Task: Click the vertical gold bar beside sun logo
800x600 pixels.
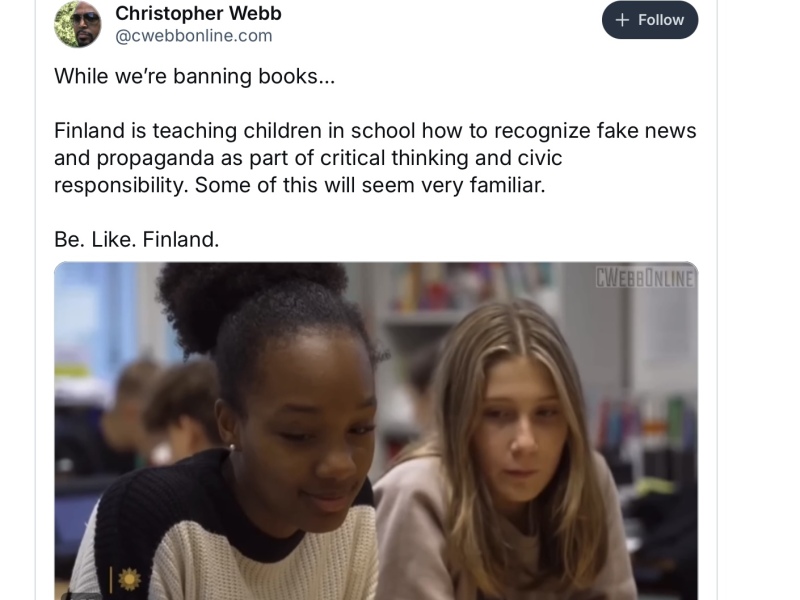Action: (111, 579)
